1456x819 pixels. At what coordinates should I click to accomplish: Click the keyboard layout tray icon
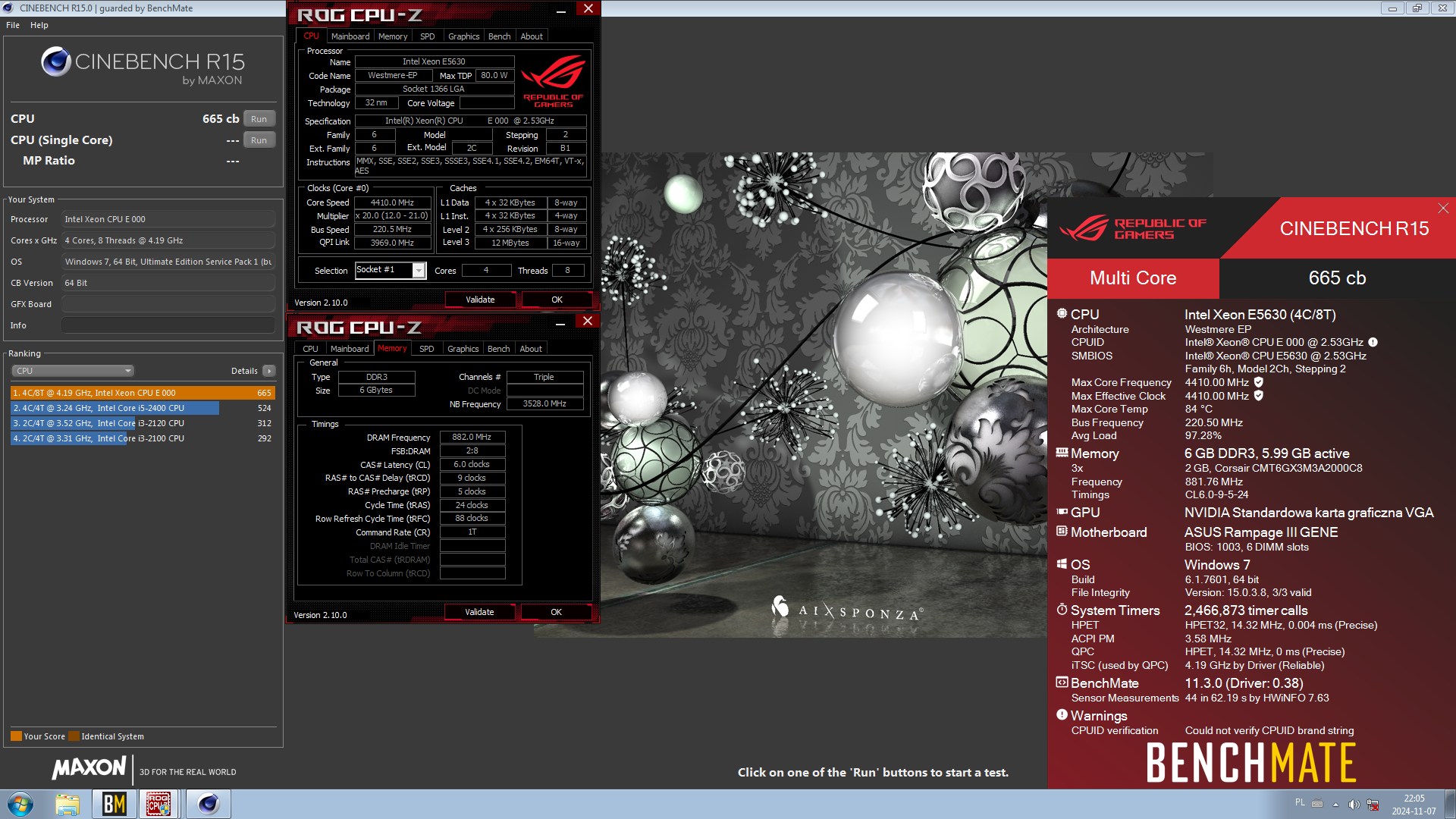1317,803
